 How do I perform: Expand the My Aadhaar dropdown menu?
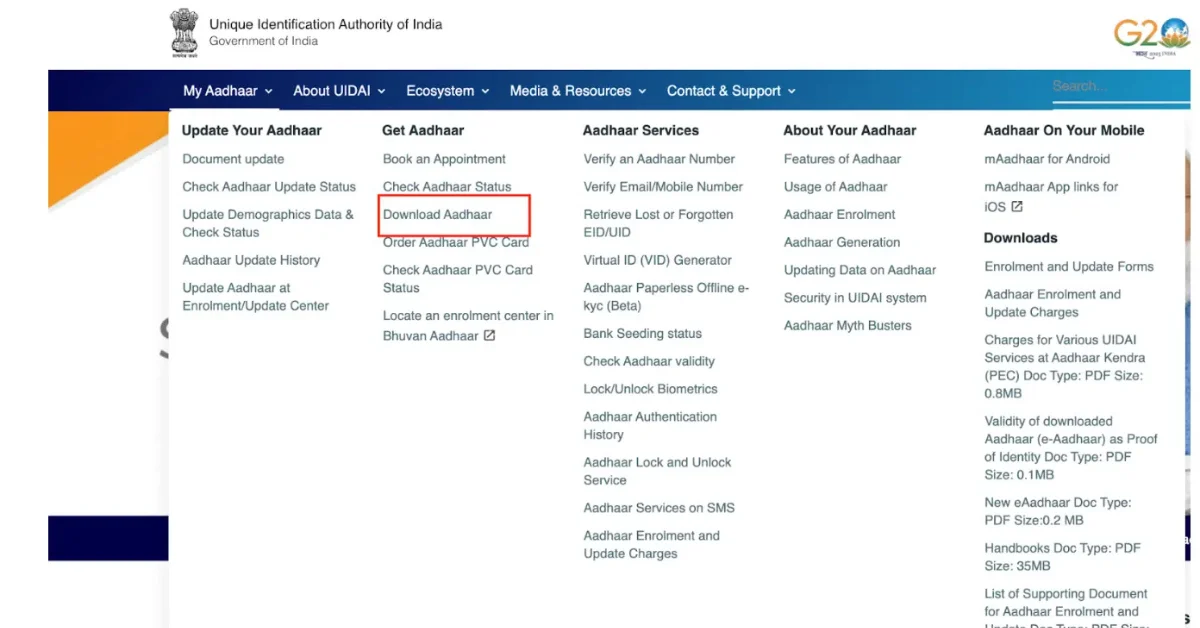coord(224,90)
